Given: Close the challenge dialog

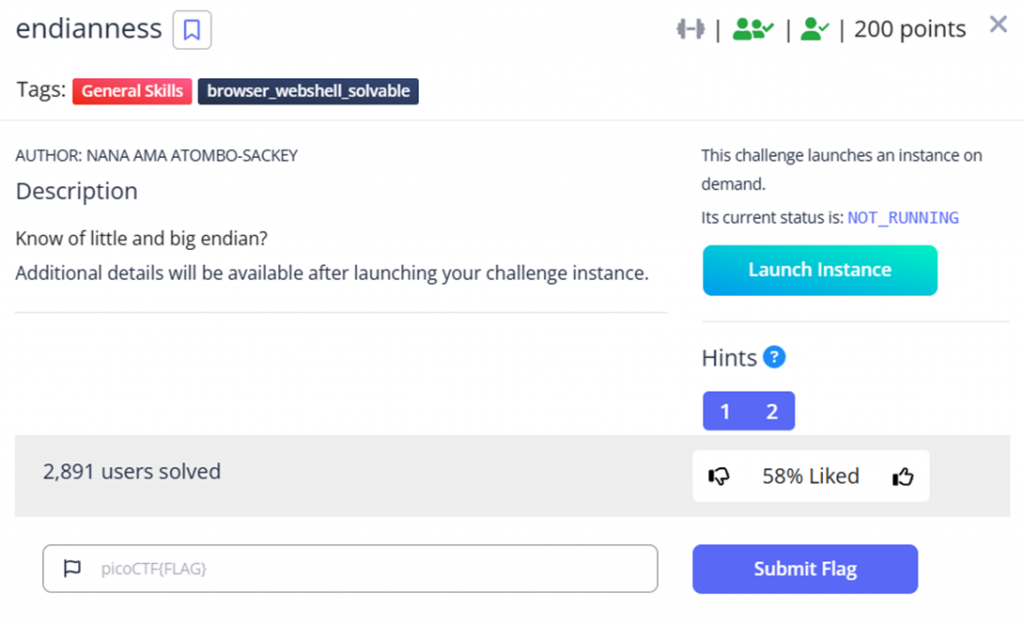Looking at the screenshot, I should 998,25.
